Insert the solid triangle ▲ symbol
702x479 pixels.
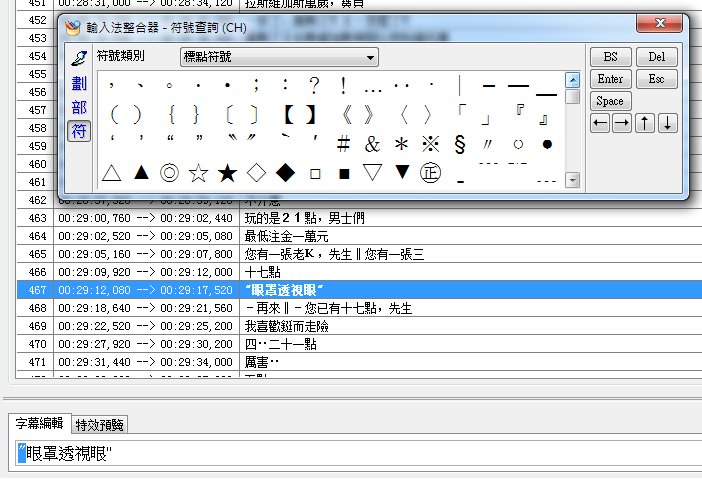(141, 172)
